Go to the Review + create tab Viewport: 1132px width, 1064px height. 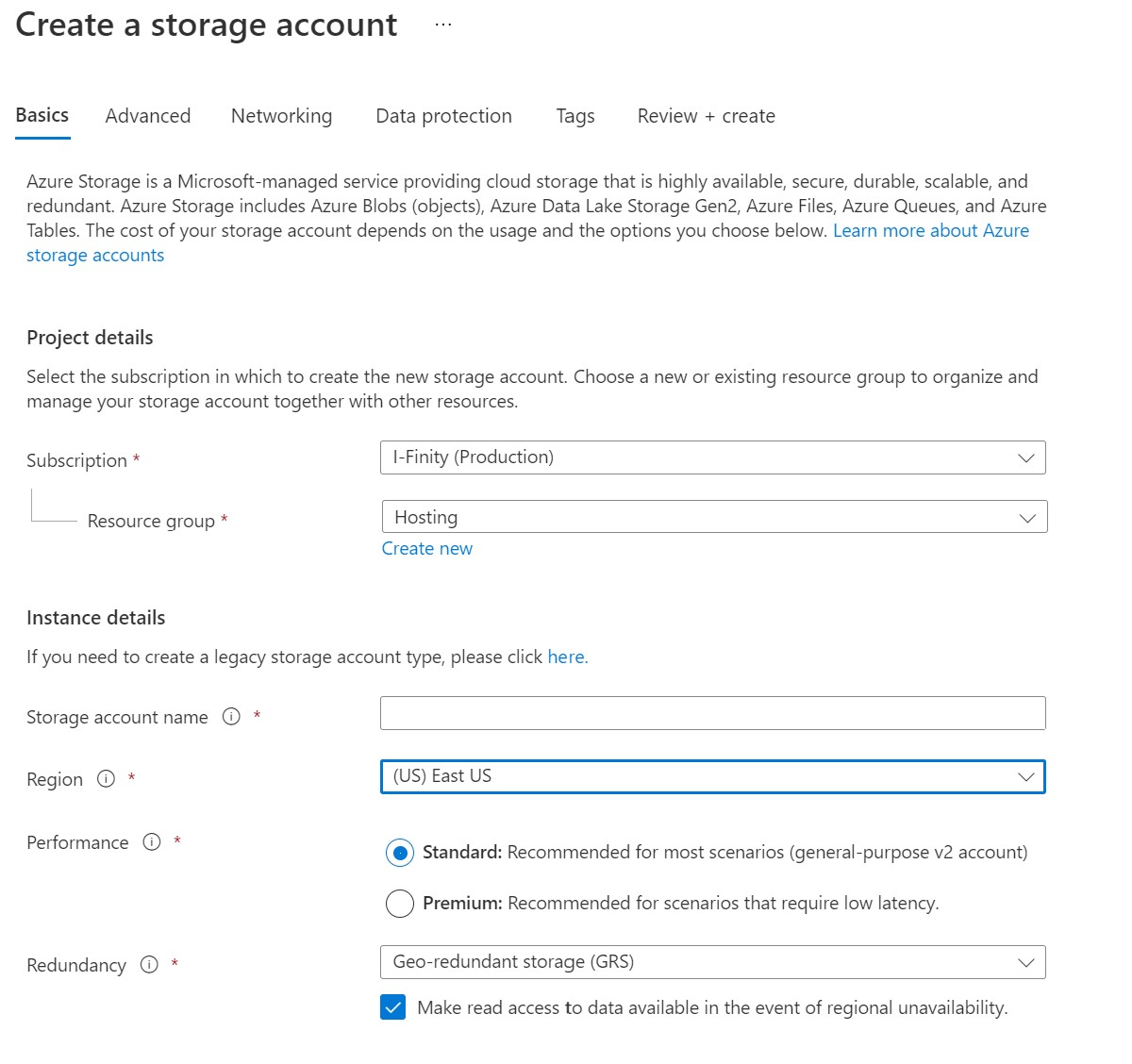706,115
